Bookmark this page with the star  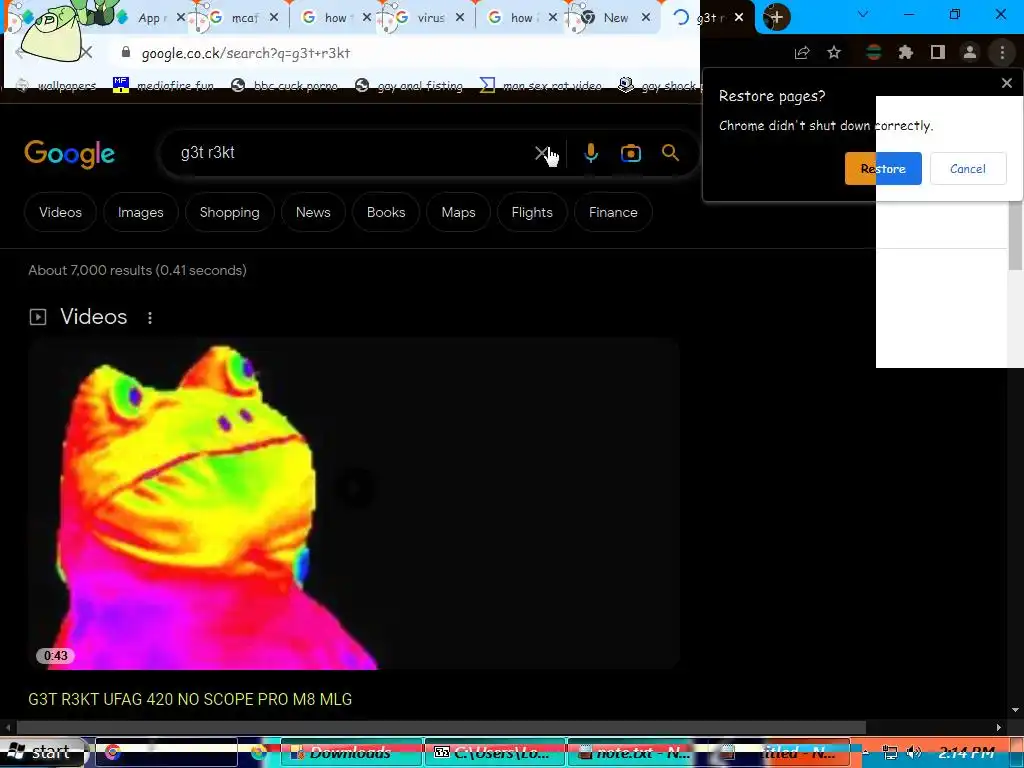(834, 53)
